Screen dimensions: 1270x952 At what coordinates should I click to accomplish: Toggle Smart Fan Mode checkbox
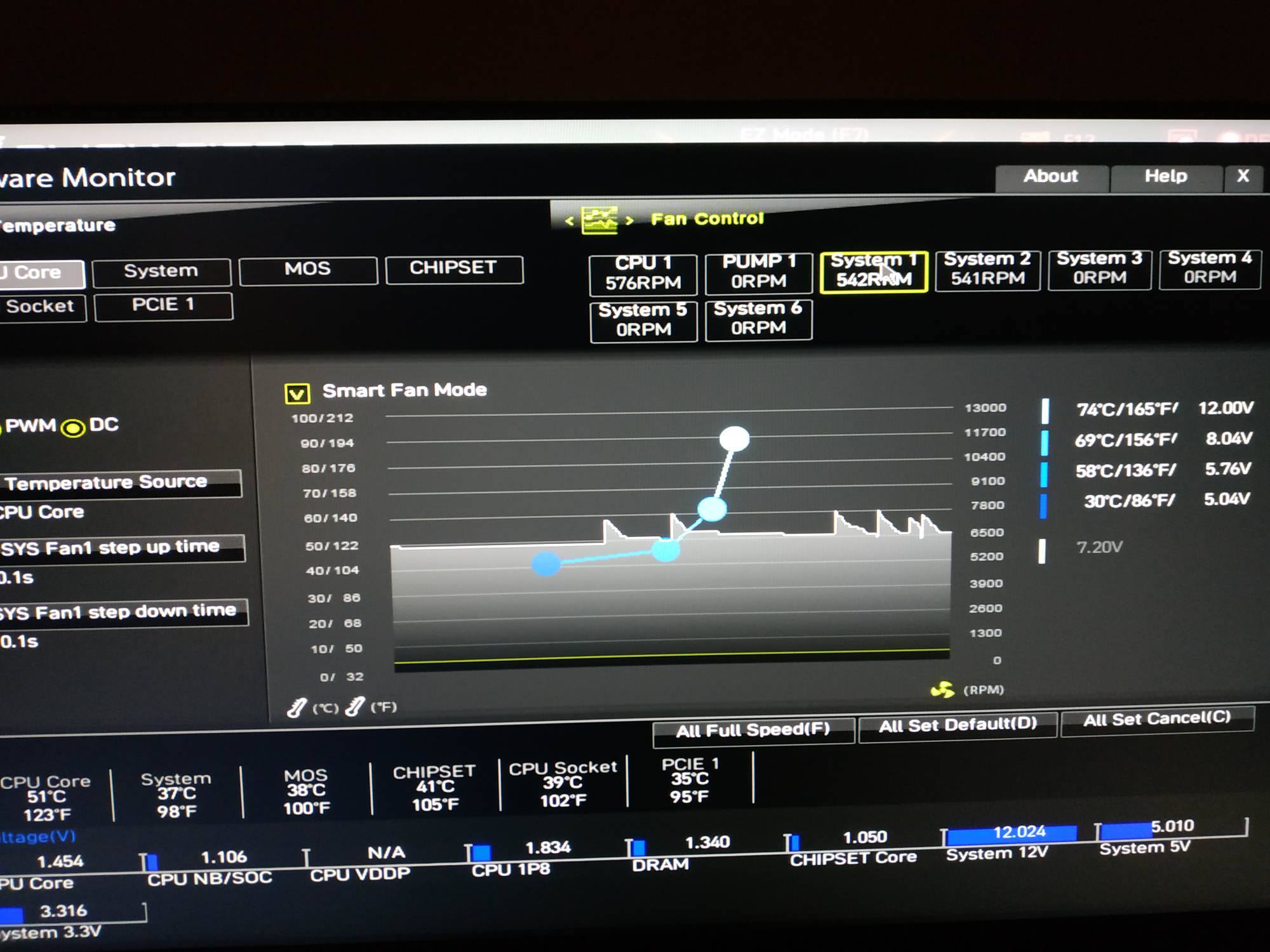(297, 393)
